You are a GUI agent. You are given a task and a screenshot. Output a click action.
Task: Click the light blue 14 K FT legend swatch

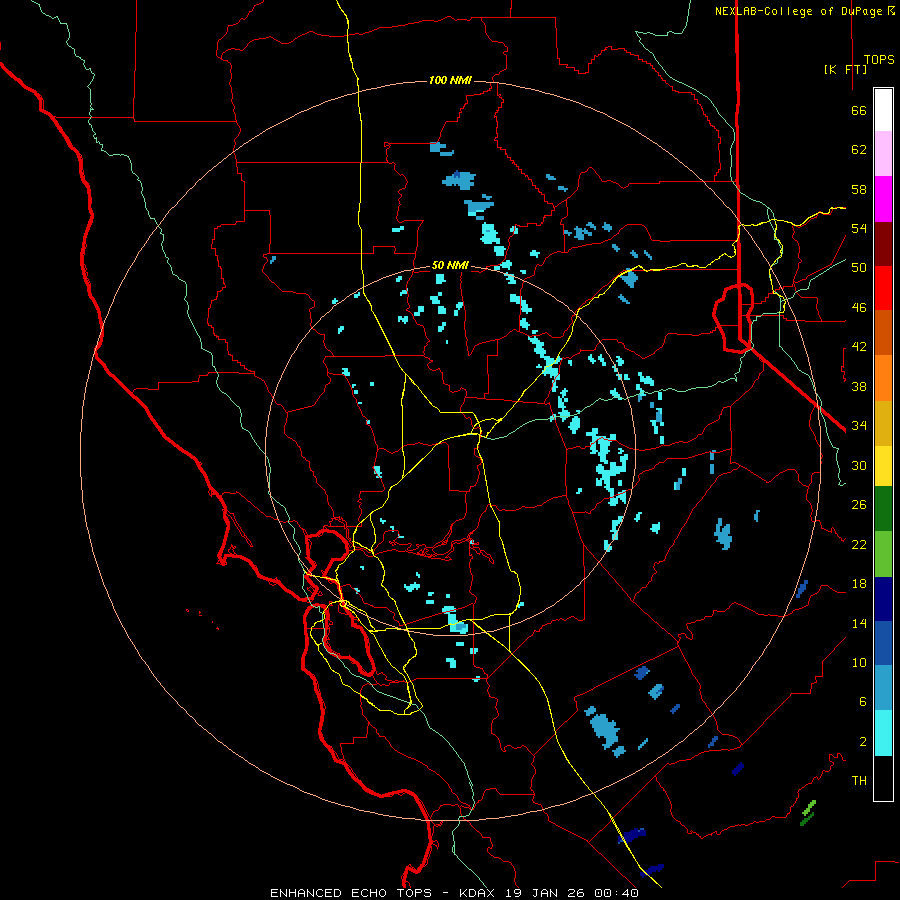883,688
